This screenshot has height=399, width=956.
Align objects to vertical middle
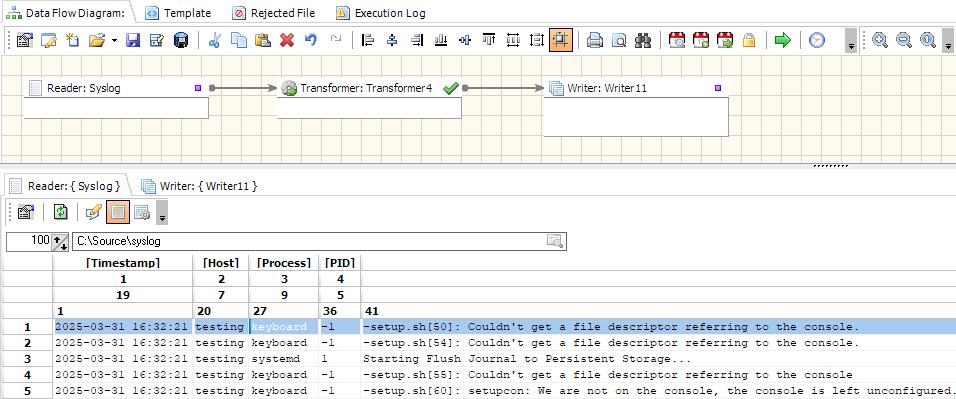(465, 40)
